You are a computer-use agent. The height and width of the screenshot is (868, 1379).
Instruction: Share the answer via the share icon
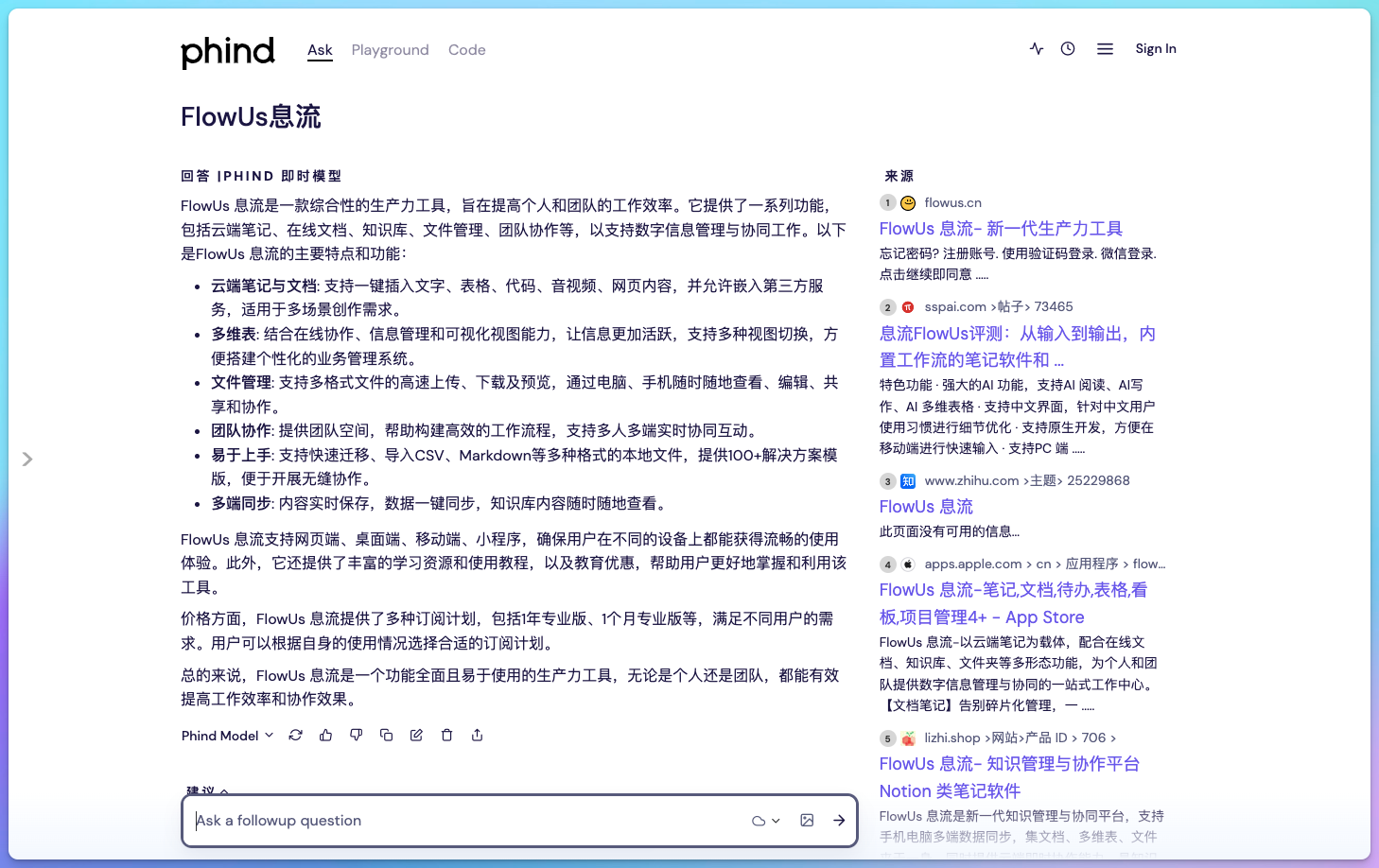click(477, 736)
